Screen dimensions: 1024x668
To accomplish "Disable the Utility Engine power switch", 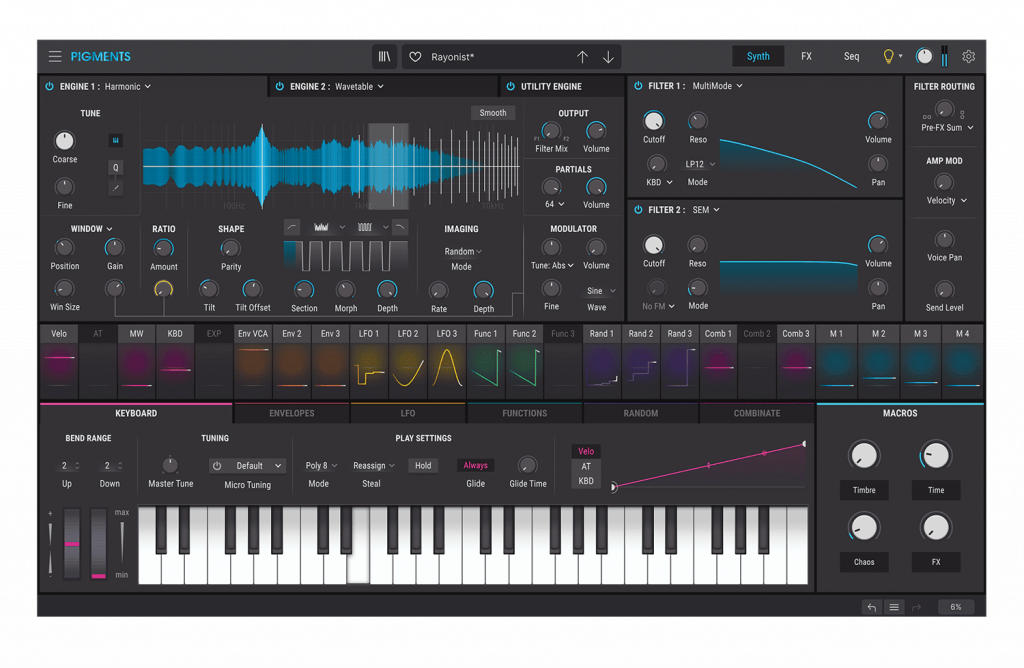I will coord(510,86).
